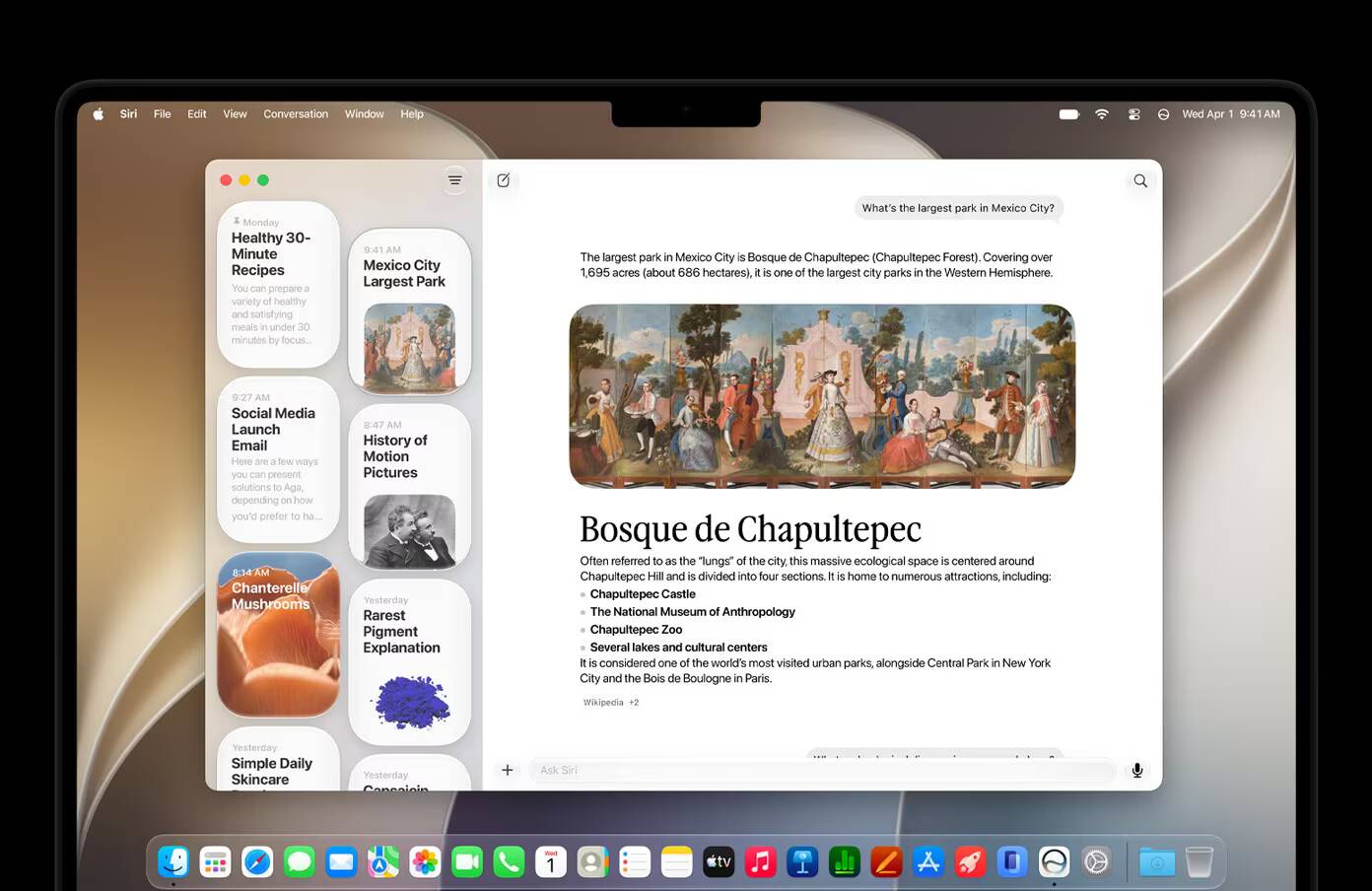Open the red rocket app in dock
The image size is (1372, 891).
(x=970, y=862)
